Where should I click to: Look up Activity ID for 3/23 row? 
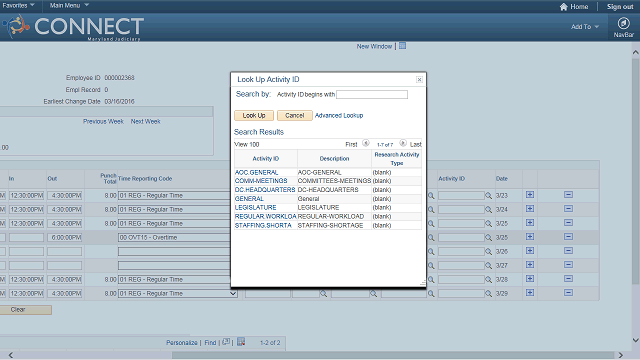pos(488,196)
